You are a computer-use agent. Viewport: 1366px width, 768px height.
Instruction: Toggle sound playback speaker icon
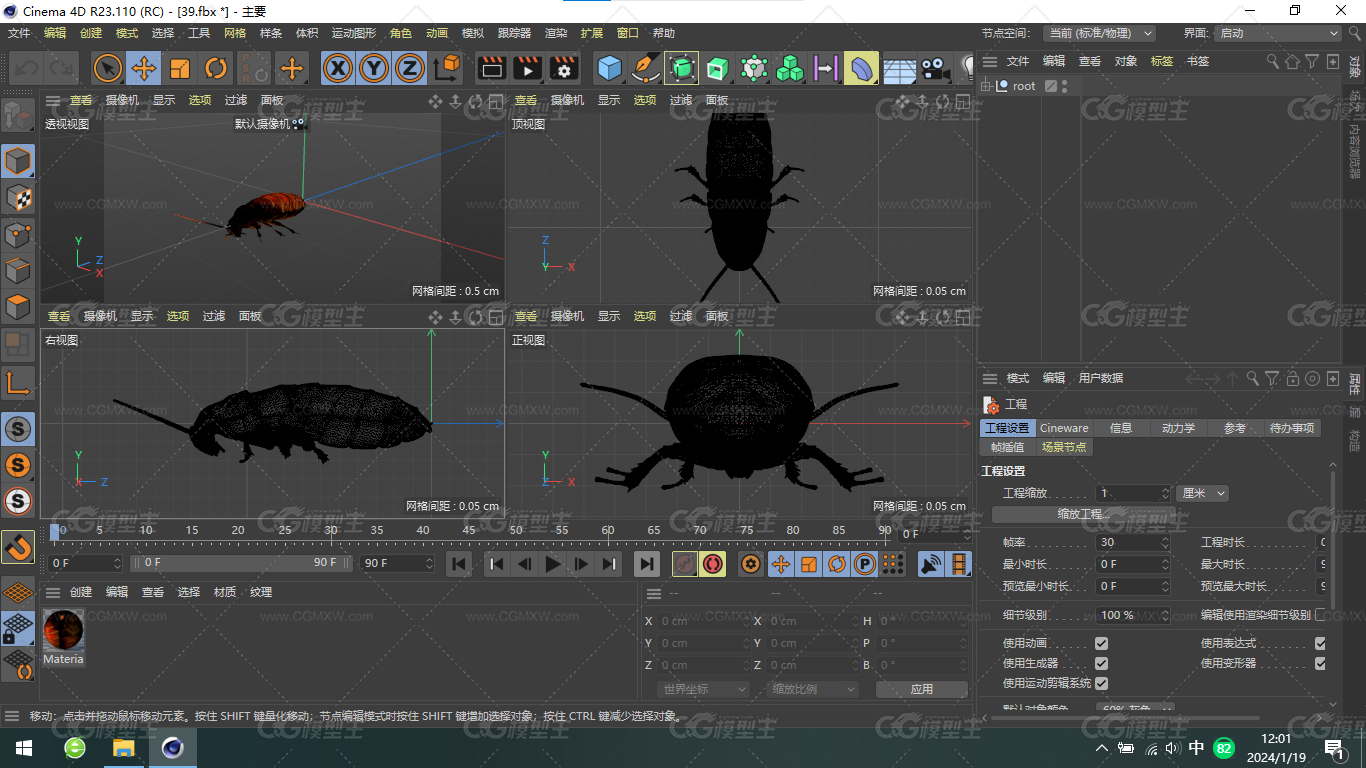pyautogui.click(x=931, y=564)
